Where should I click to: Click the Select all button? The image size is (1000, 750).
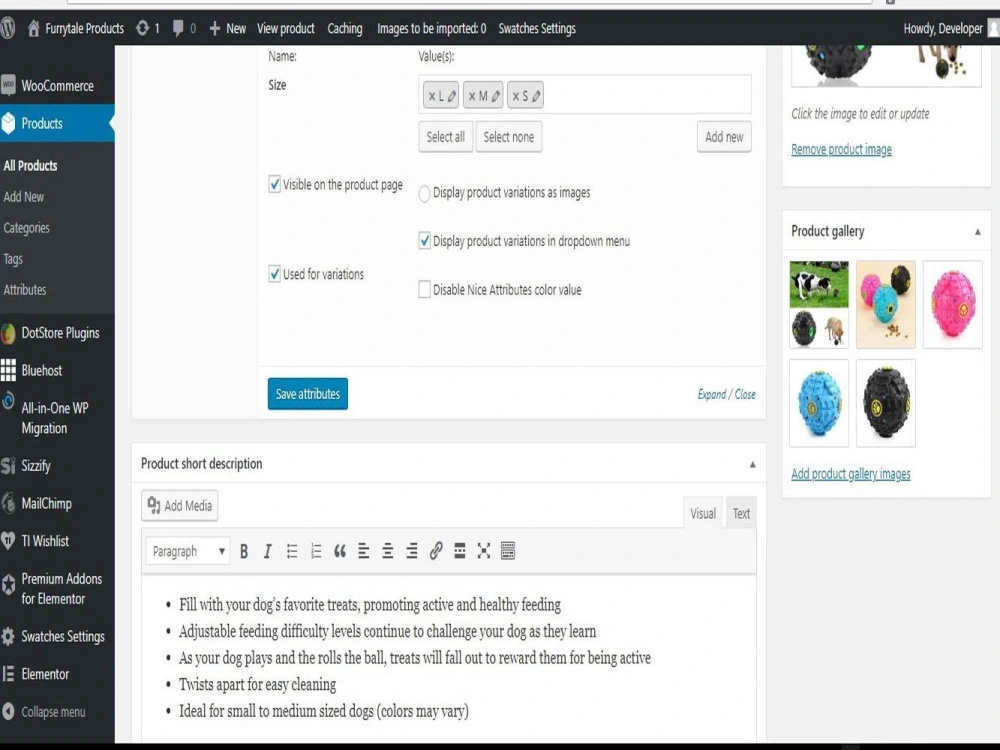[446, 136]
